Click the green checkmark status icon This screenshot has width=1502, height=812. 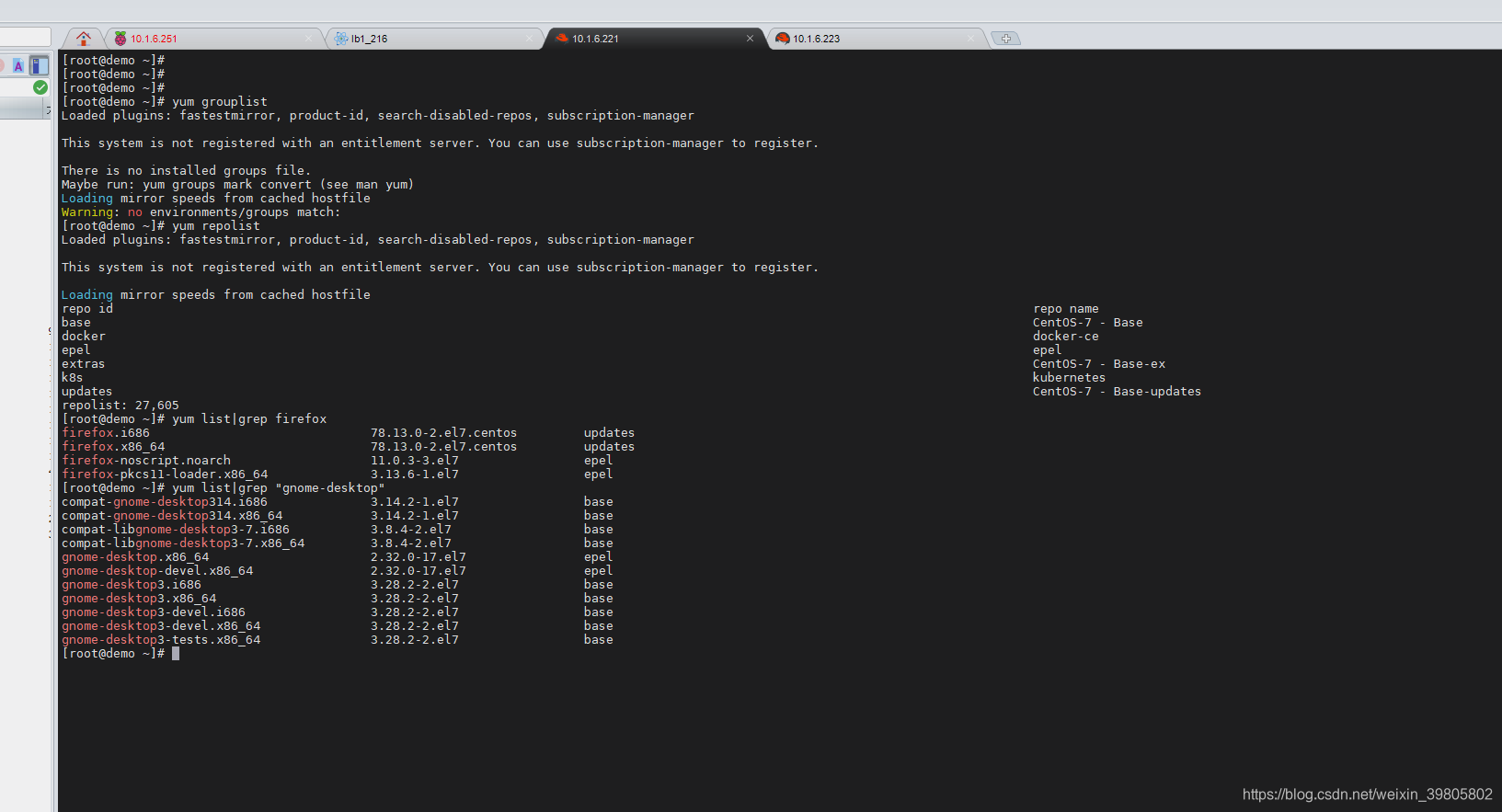pos(40,87)
